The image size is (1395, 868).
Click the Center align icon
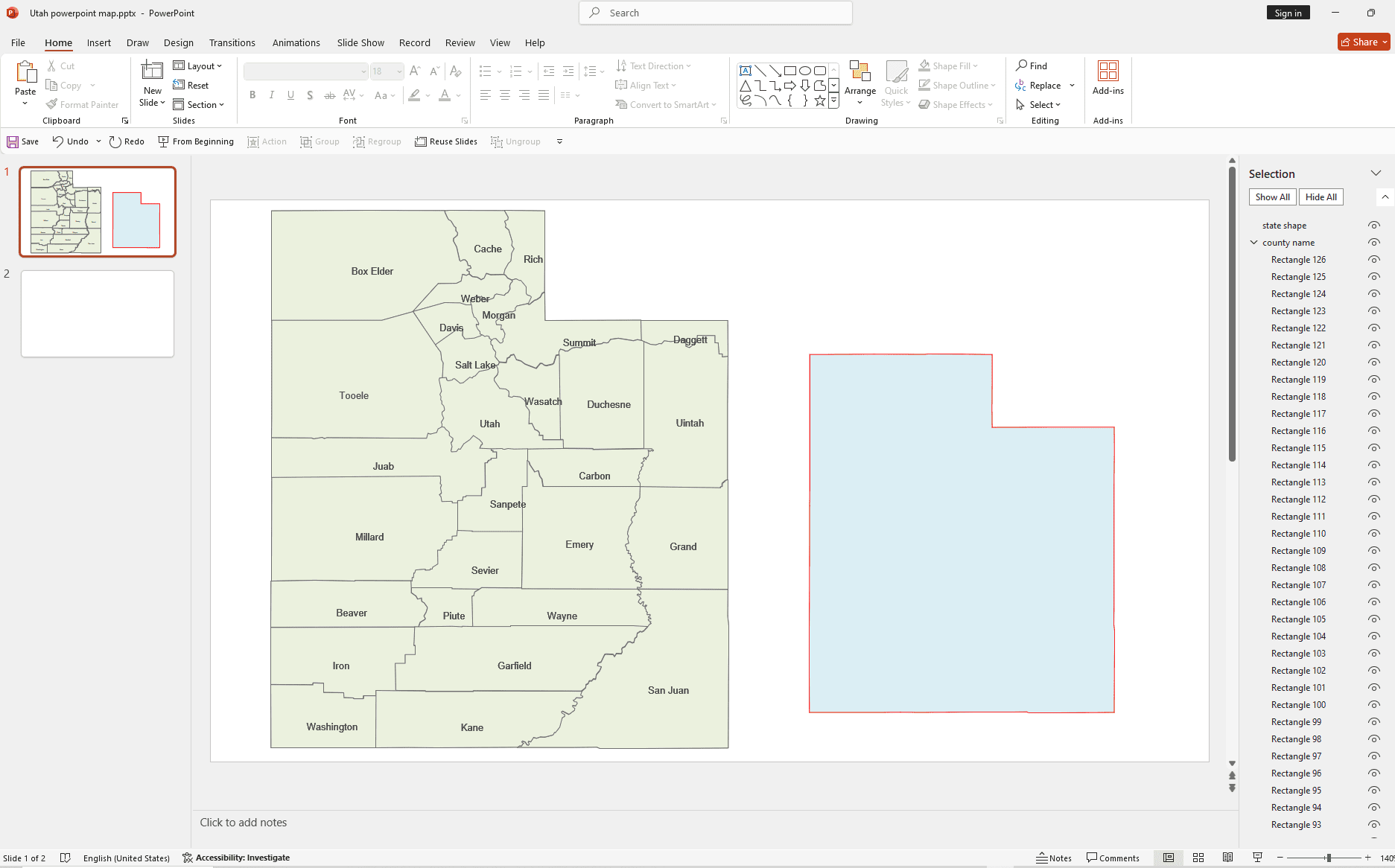coord(505,95)
